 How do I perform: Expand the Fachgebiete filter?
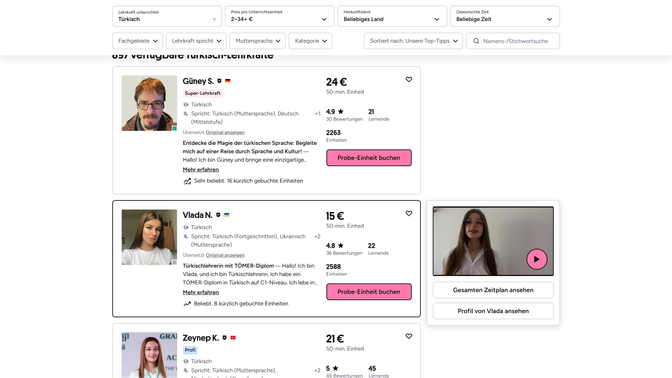[x=138, y=41]
